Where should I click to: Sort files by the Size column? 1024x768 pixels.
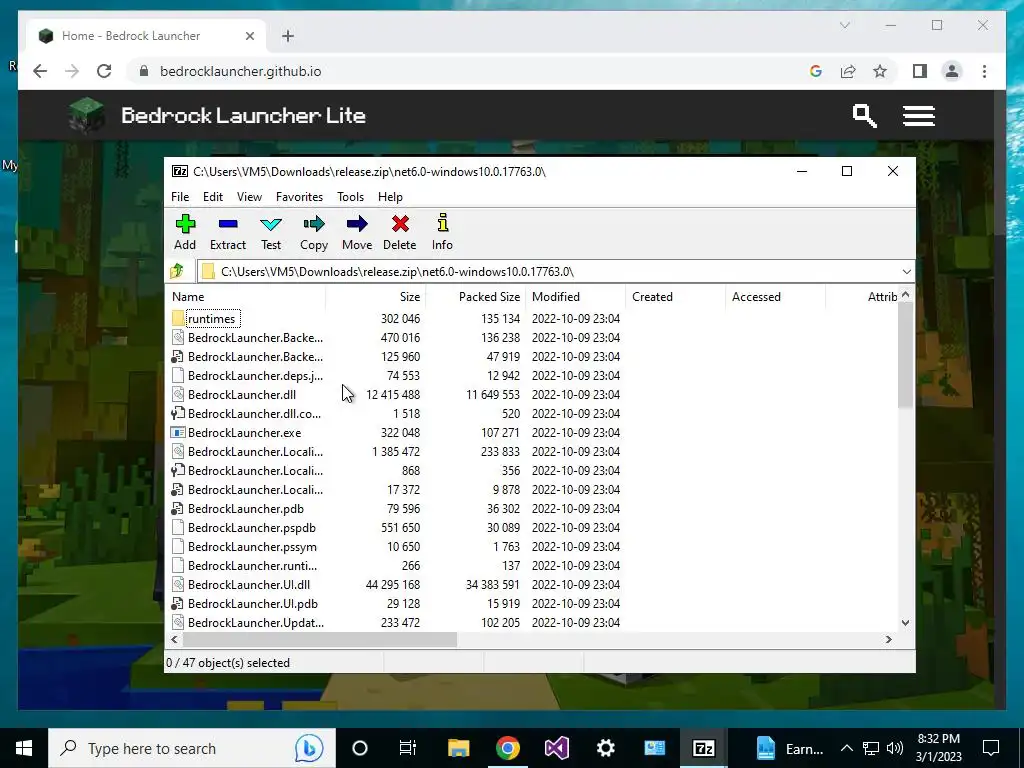coord(376,296)
